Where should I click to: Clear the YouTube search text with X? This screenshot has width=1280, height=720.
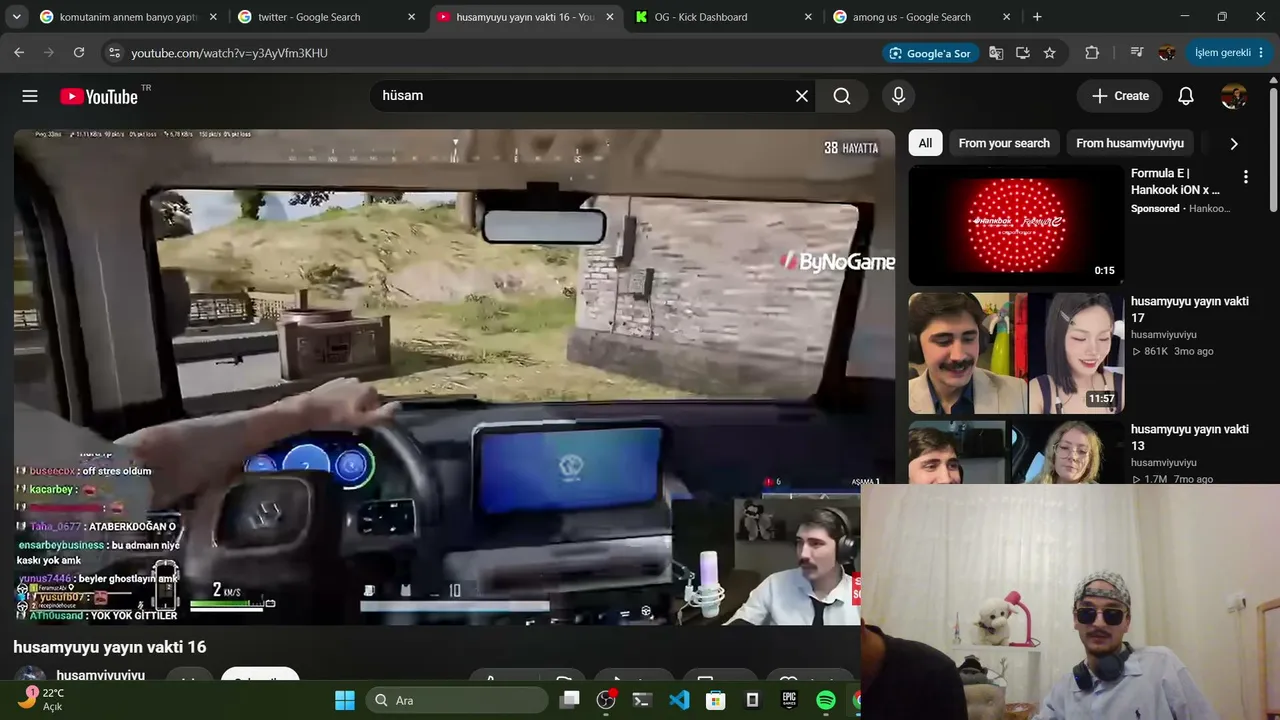(x=802, y=96)
